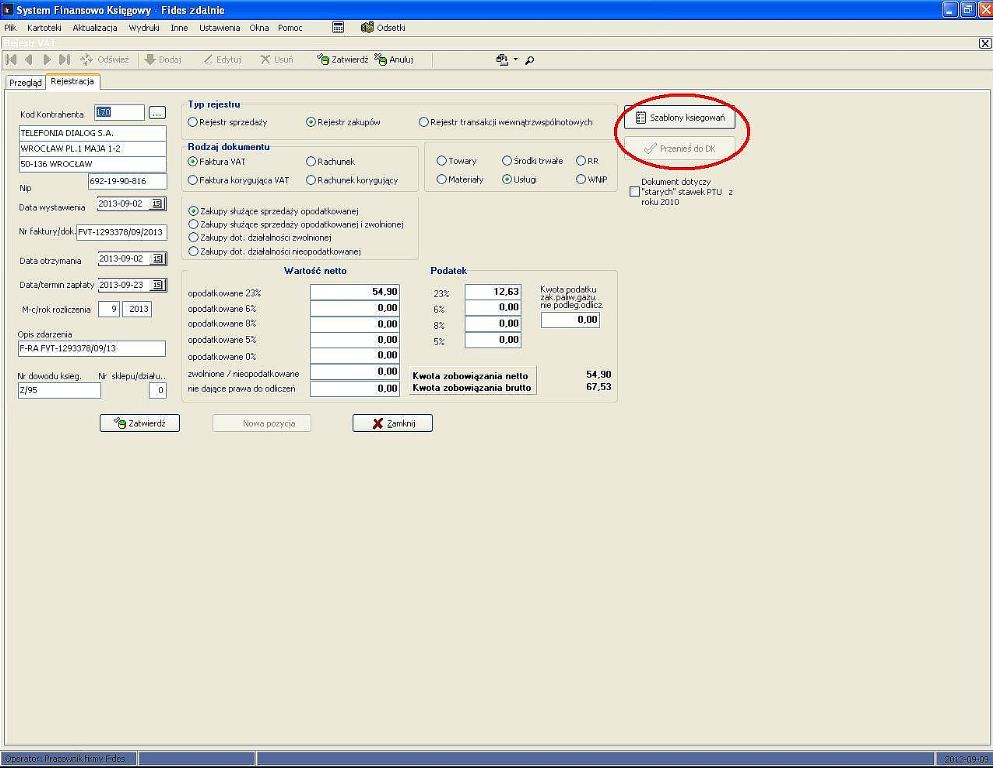Go to the previous record arrow
Viewport: 993px width, 768px height.
click(28, 60)
